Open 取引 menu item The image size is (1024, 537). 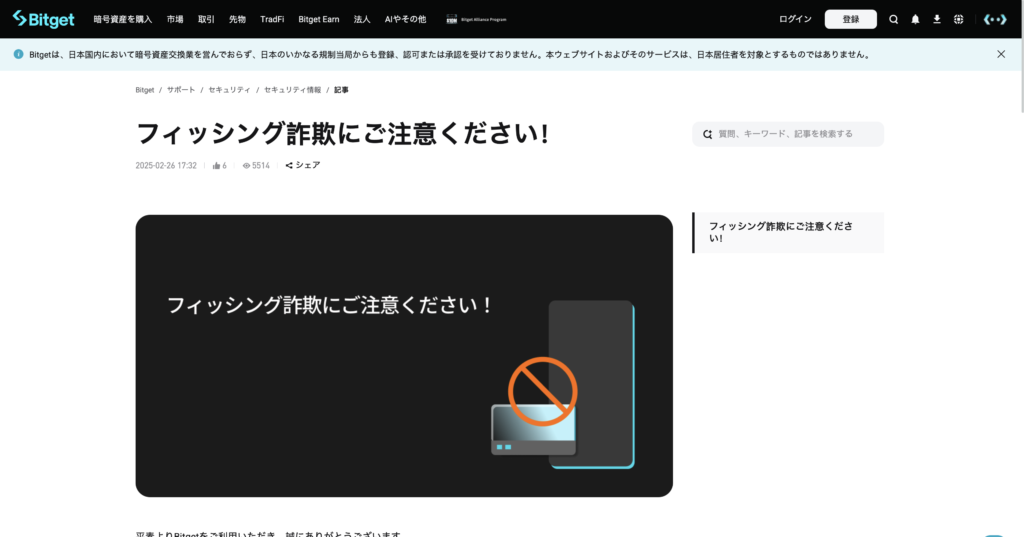(206, 20)
